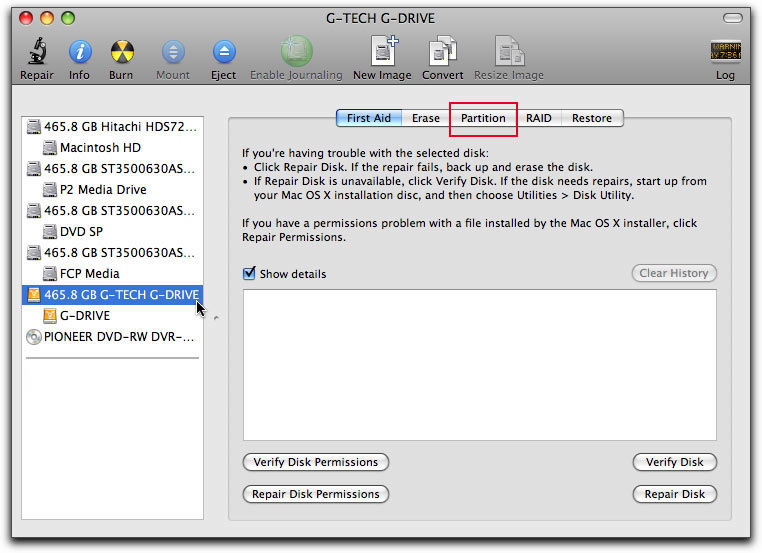Open the Log from toolbar
The width and height of the screenshot is (762, 553).
[725, 52]
